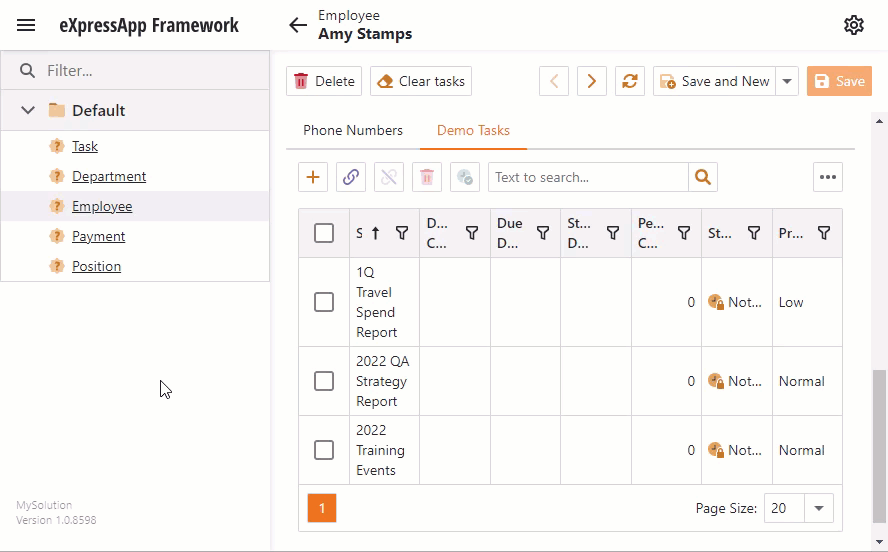The image size is (888, 552).
Task: Click the mark completed icon
Action: (465, 177)
